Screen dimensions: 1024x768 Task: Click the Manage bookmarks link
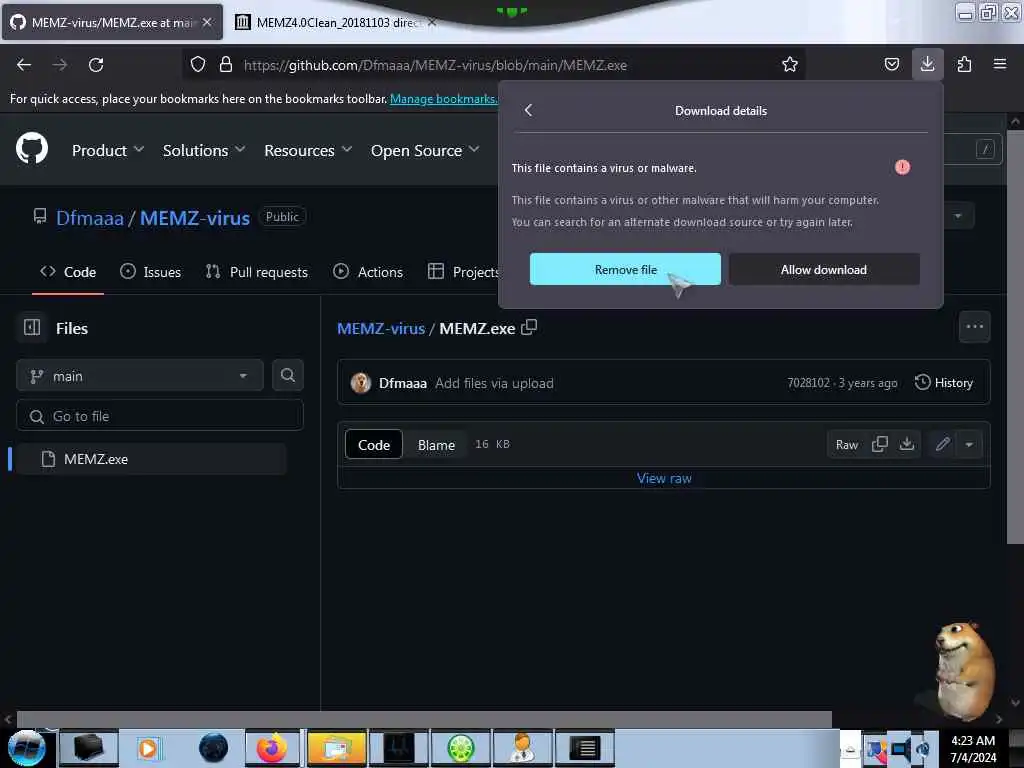tap(443, 99)
